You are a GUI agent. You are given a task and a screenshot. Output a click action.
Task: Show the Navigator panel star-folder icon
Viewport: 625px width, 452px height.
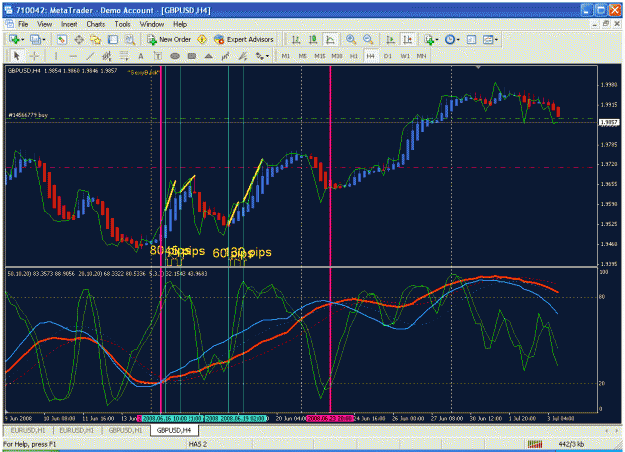pos(96,39)
